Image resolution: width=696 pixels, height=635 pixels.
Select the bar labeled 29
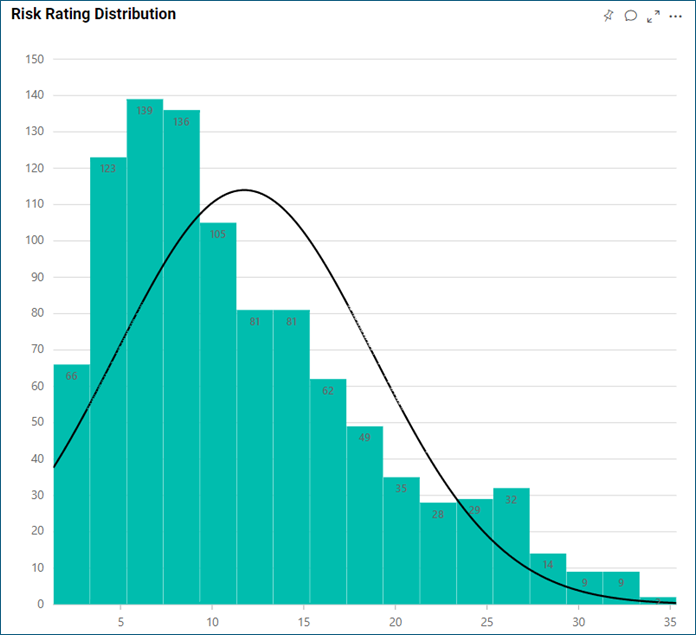pyautogui.click(x=474, y=551)
